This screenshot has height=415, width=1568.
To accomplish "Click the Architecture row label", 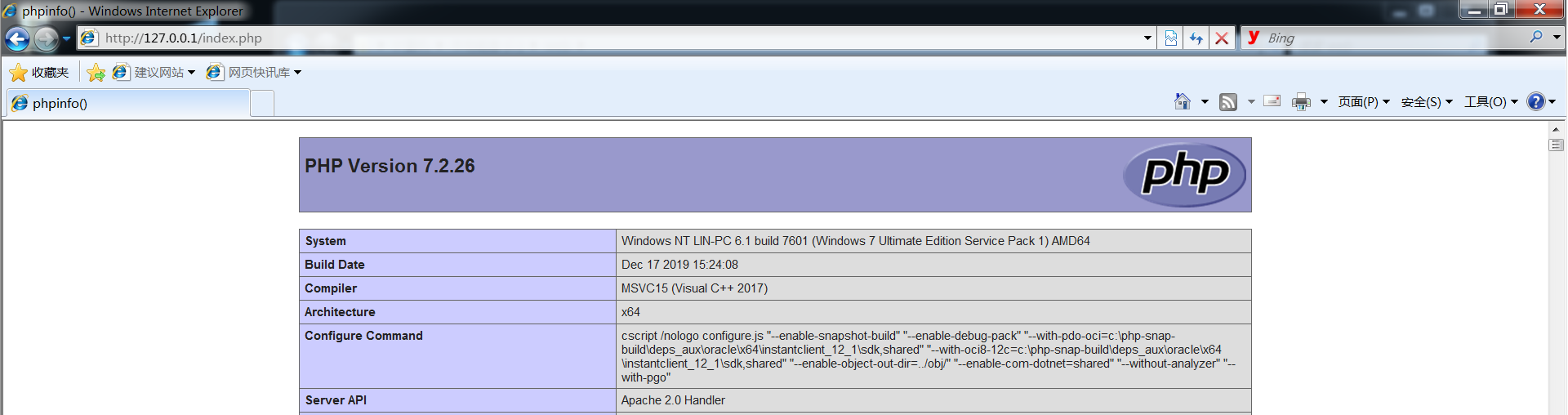I will pos(340,312).
